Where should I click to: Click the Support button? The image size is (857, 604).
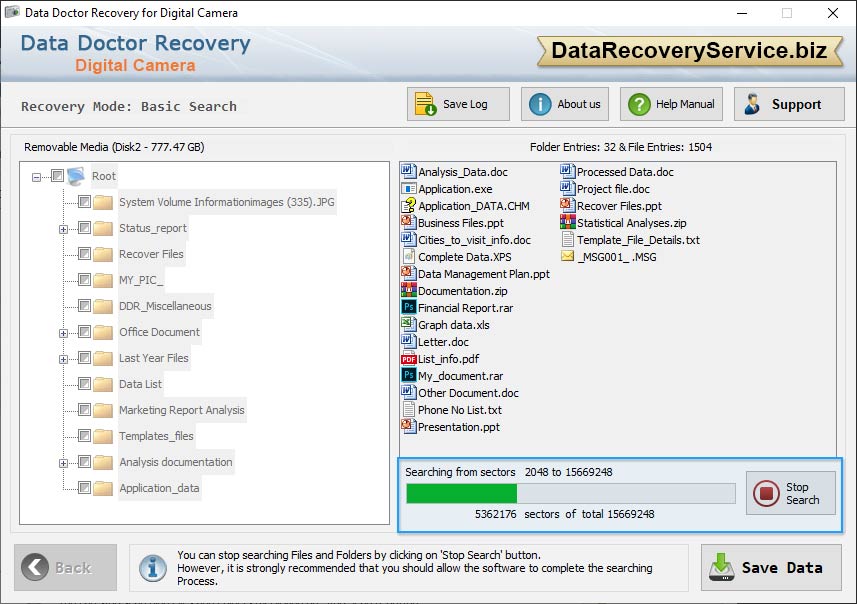789,104
